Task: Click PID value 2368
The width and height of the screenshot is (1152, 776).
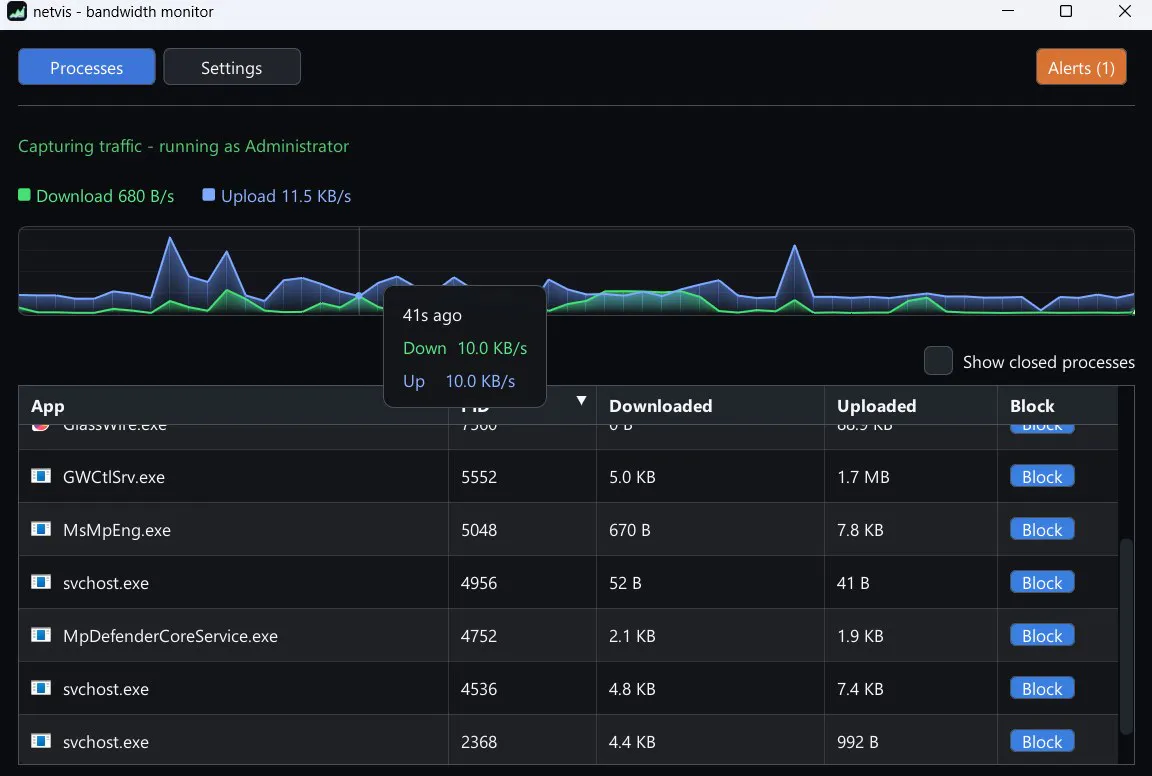Action: pos(479,741)
